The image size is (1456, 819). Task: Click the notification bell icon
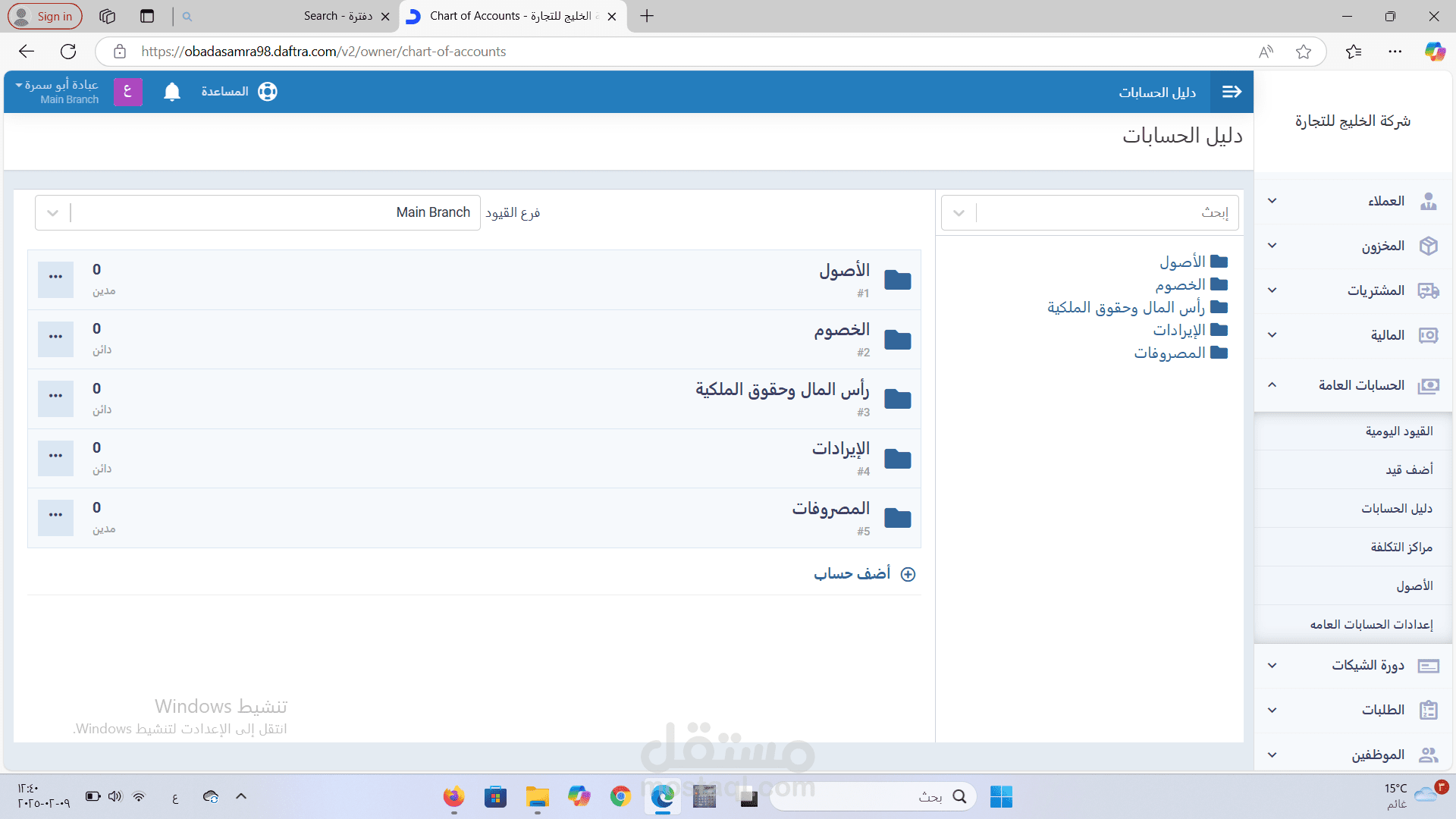(171, 91)
